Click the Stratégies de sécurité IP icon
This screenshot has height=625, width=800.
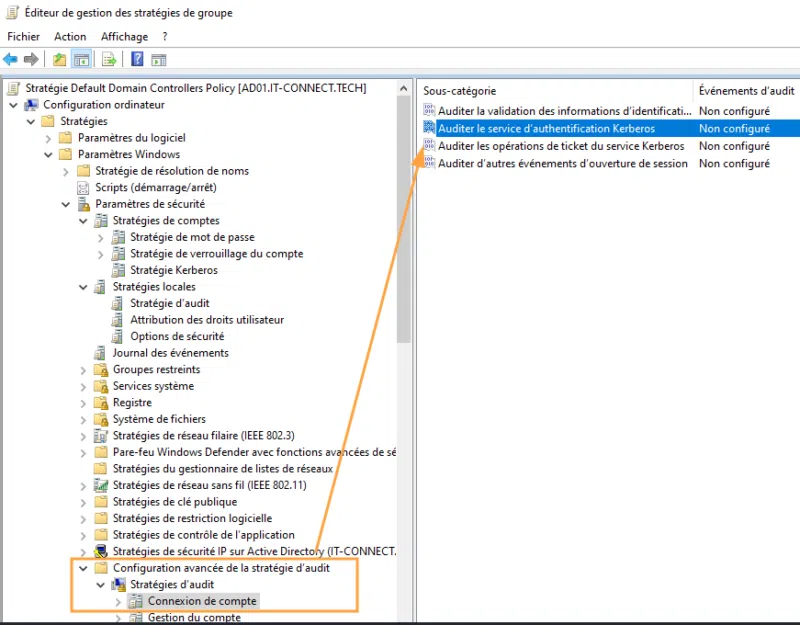101,552
